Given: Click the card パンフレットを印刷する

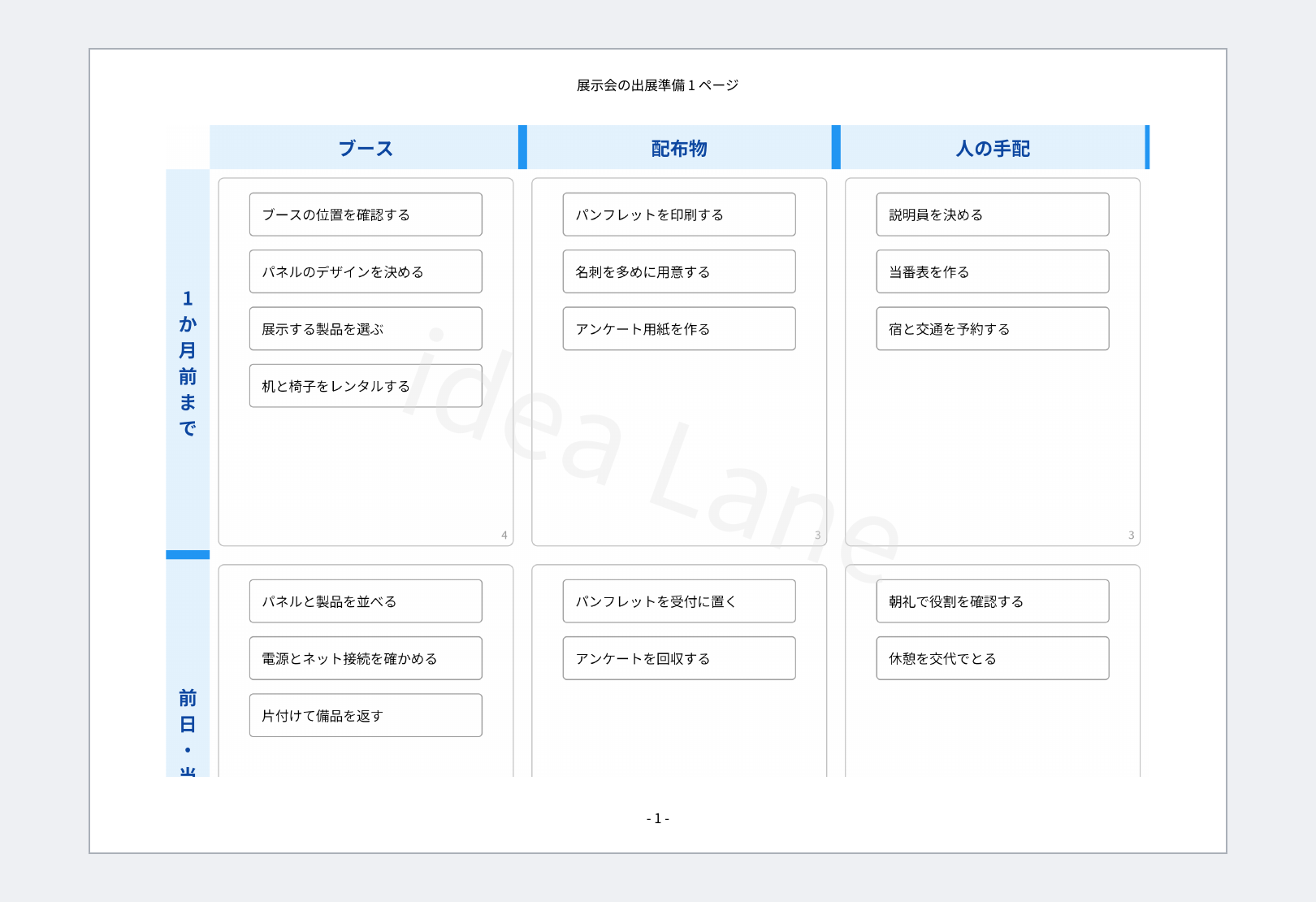Looking at the screenshot, I should click(x=679, y=215).
